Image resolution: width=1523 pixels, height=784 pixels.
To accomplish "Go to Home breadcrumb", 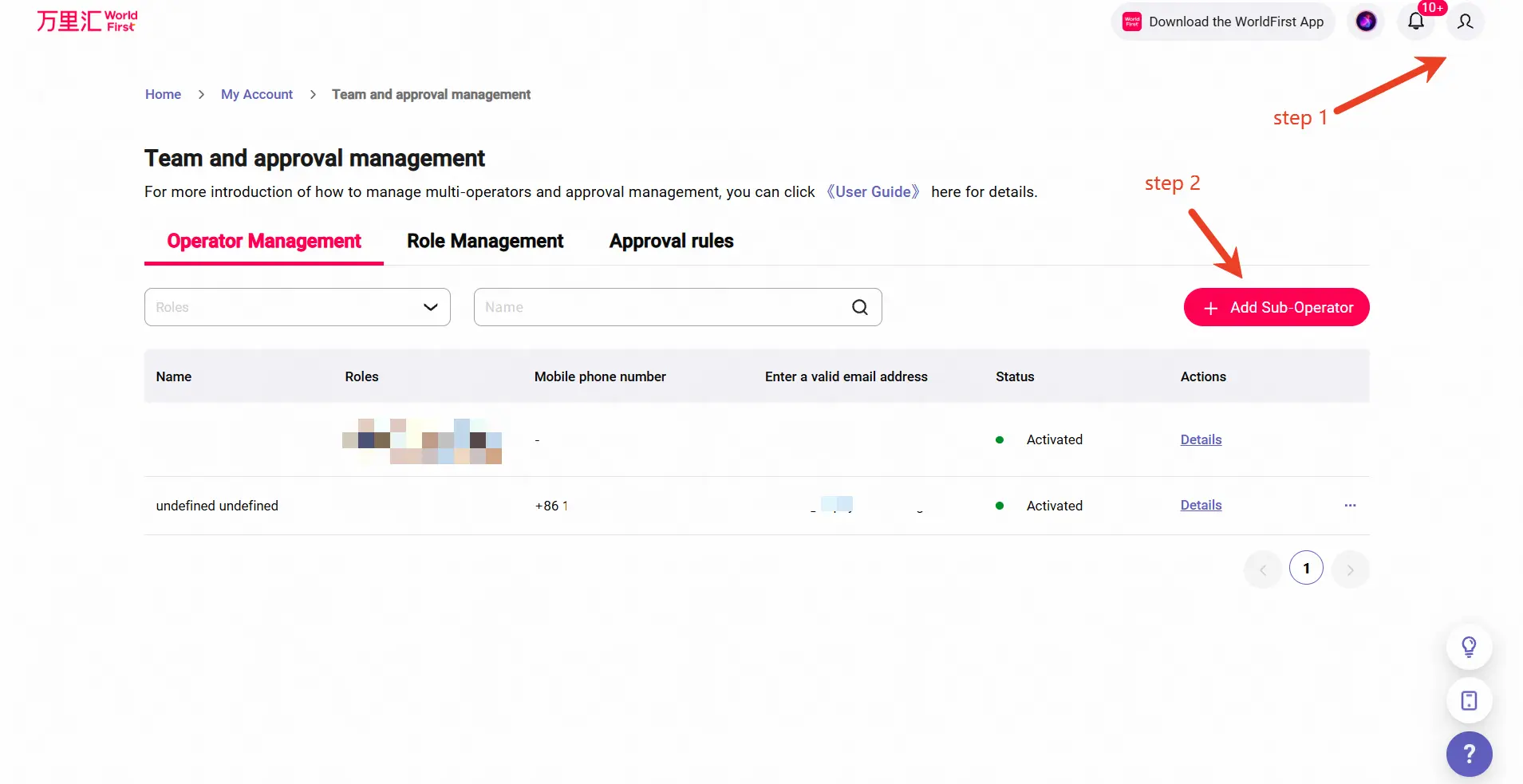I will (x=163, y=94).
